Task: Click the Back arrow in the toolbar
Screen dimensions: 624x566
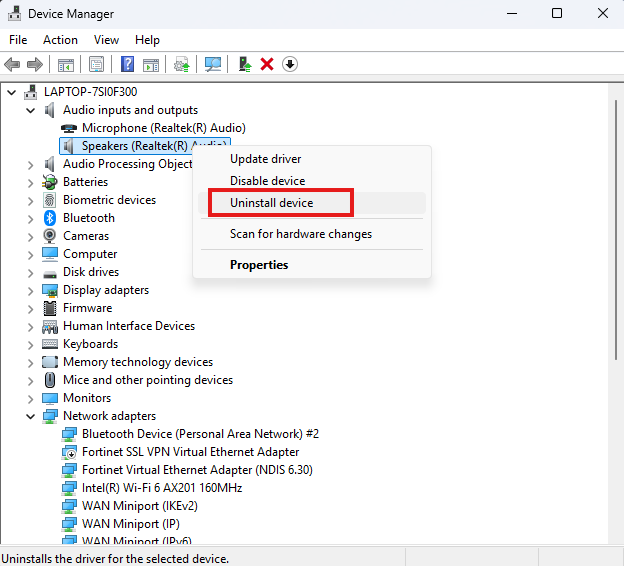Action: [12, 64]
